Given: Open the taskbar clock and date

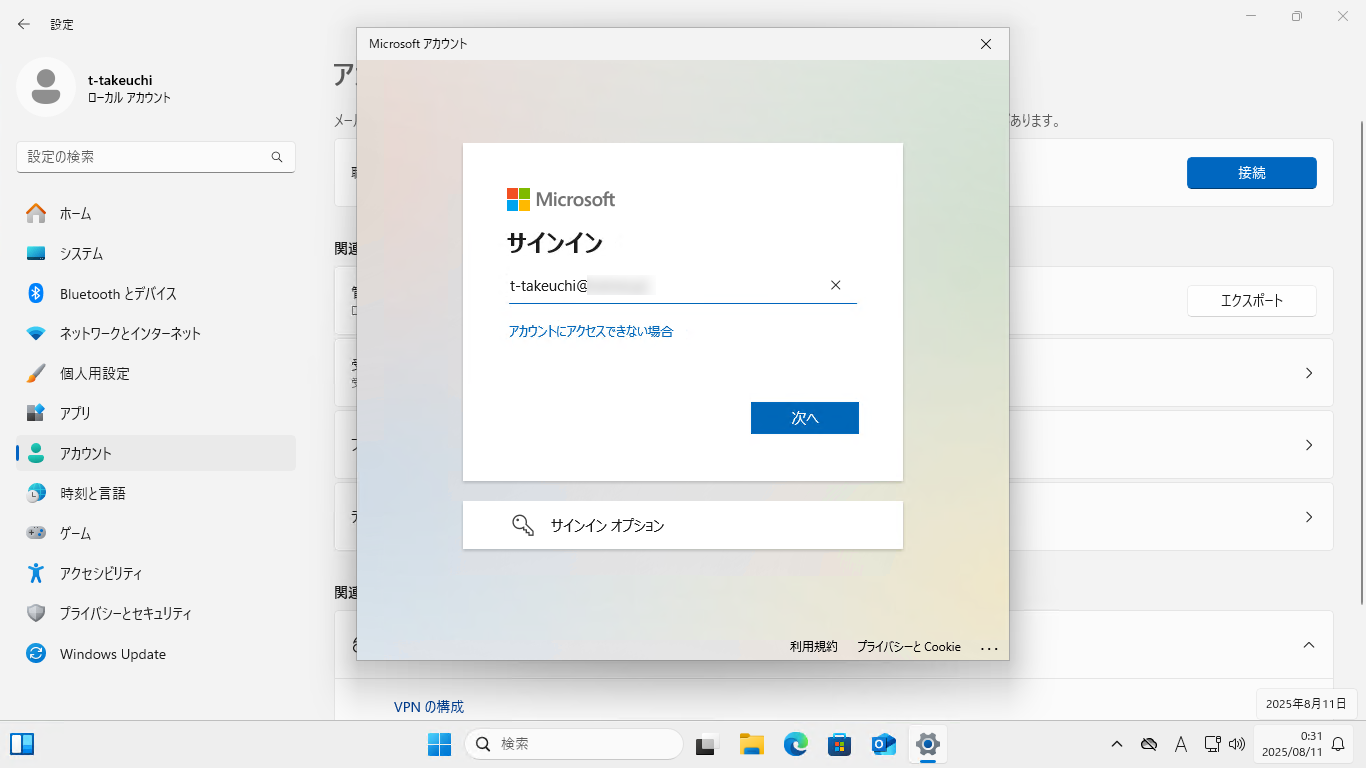Looking at the screenshot, I should point(1292,744).
